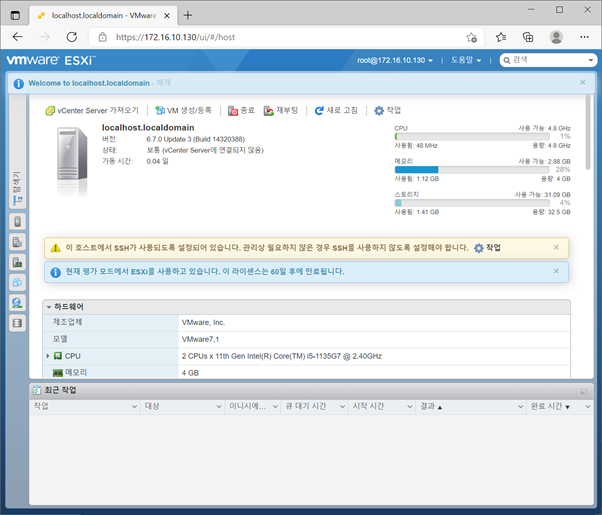
Task: Open the 도움말 help dropdown menu
Action: click(x=466, y=60)
